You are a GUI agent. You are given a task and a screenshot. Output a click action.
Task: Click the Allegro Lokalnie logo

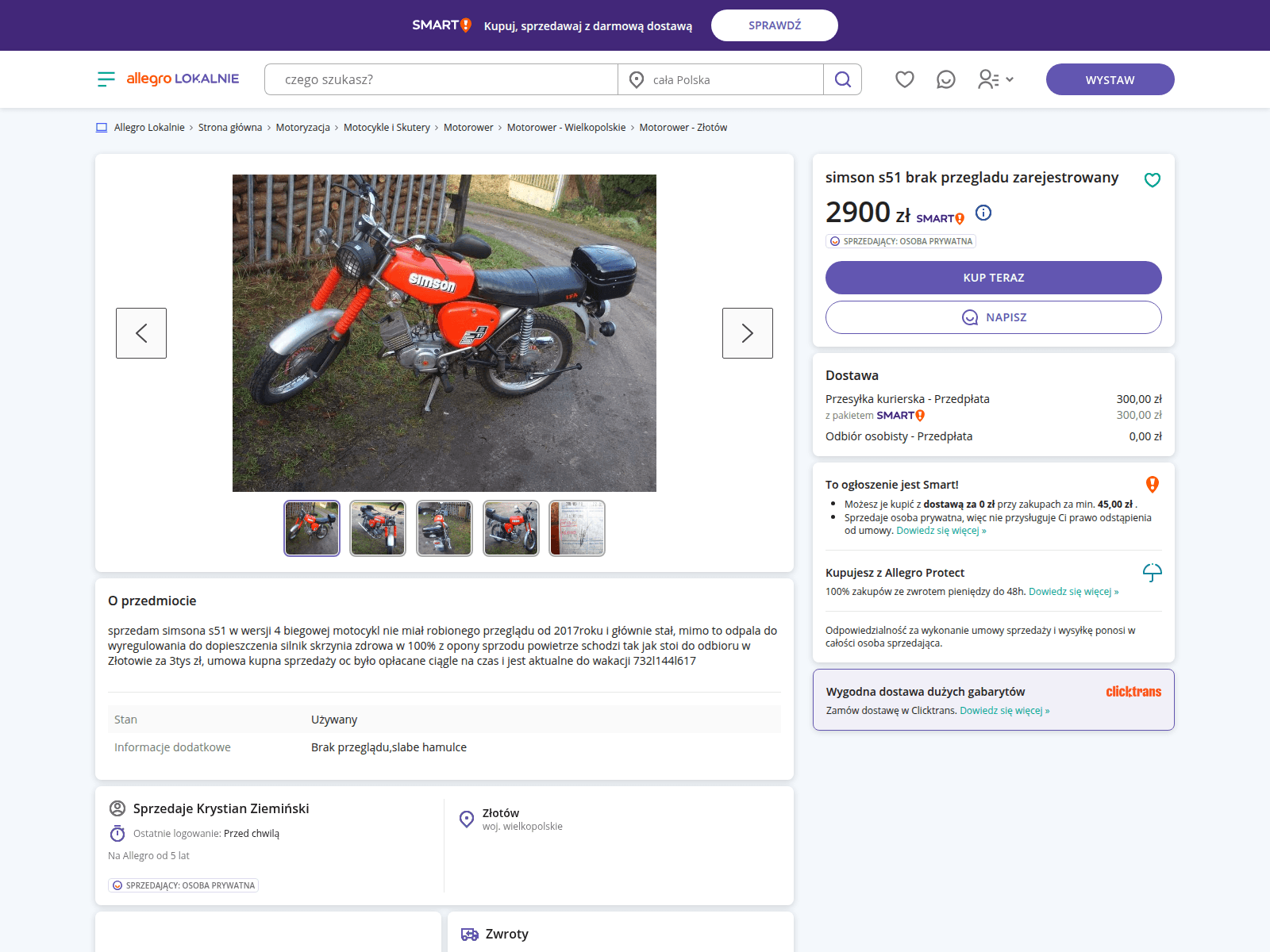click(x=183, y=79)
